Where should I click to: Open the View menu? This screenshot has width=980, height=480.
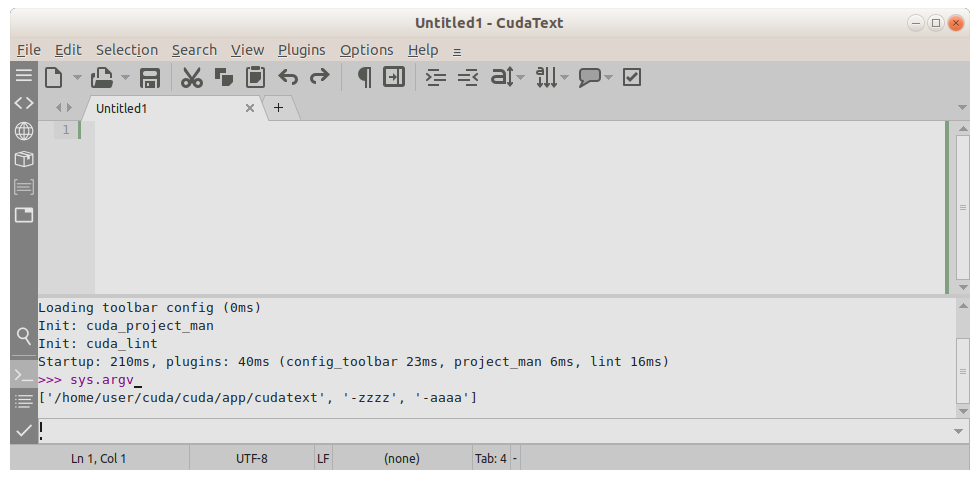pyautogui.click(x=248, y=50)
